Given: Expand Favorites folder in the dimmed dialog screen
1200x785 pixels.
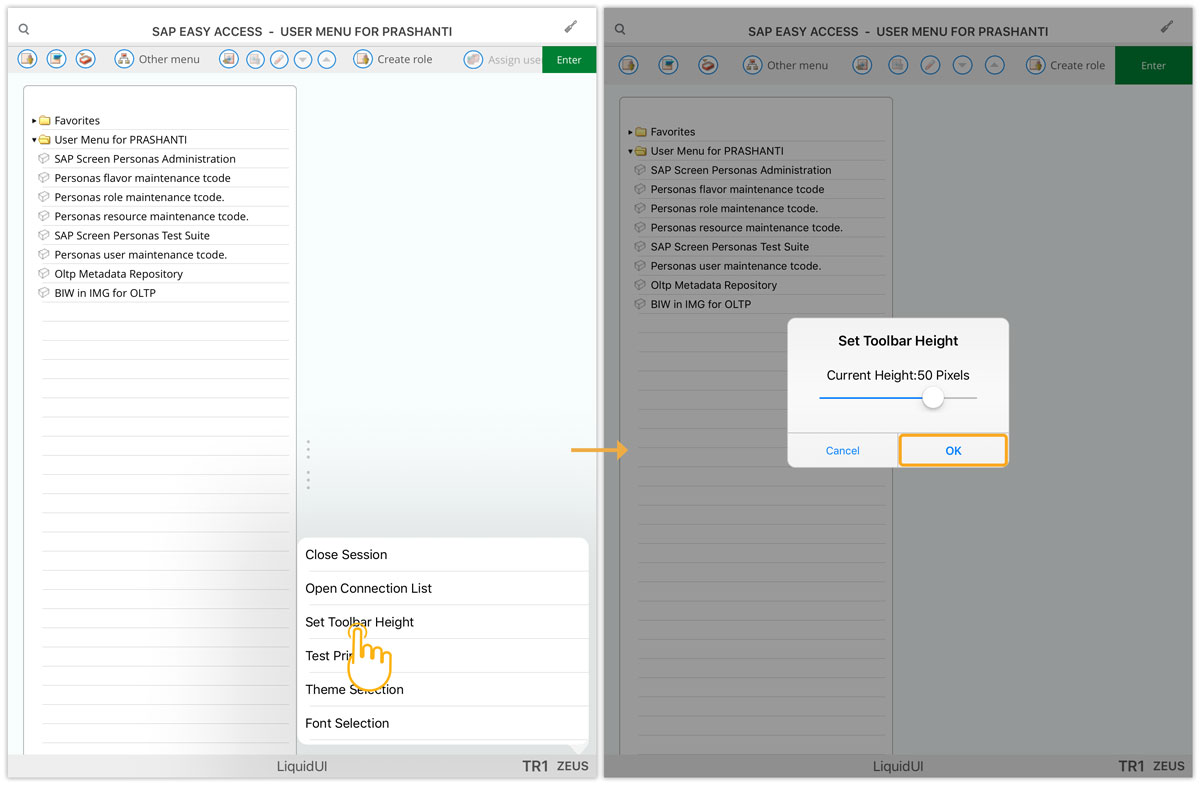Looking at the screenshot, I should pos(631,132).
